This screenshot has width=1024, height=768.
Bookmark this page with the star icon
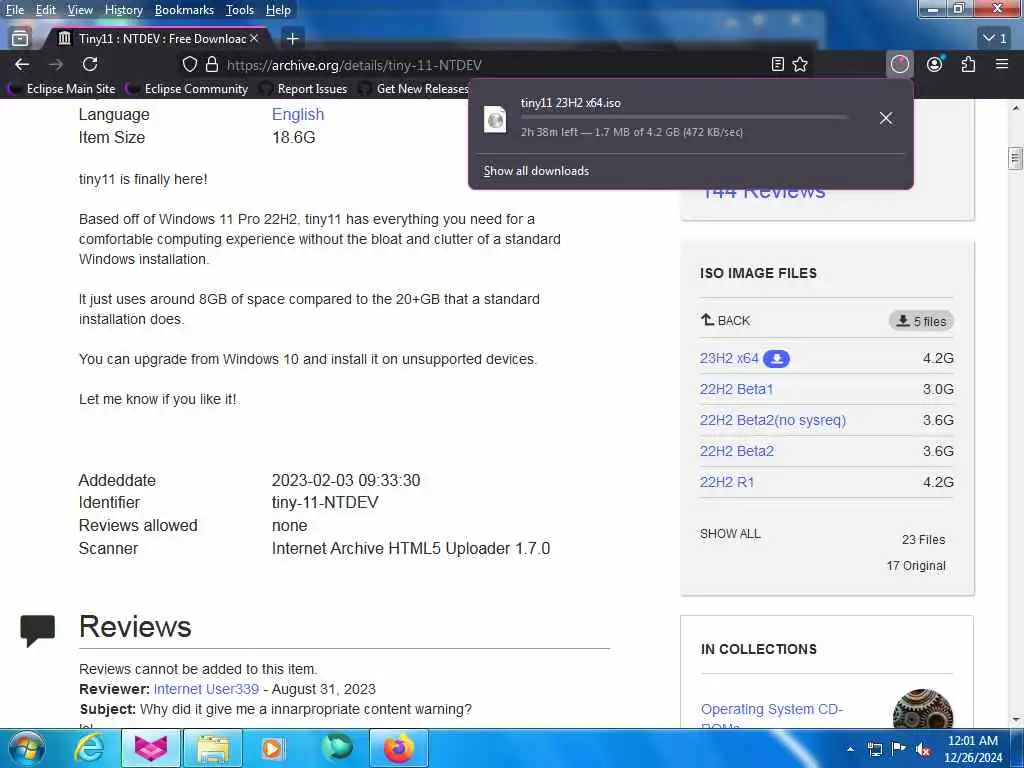(800, 65)
